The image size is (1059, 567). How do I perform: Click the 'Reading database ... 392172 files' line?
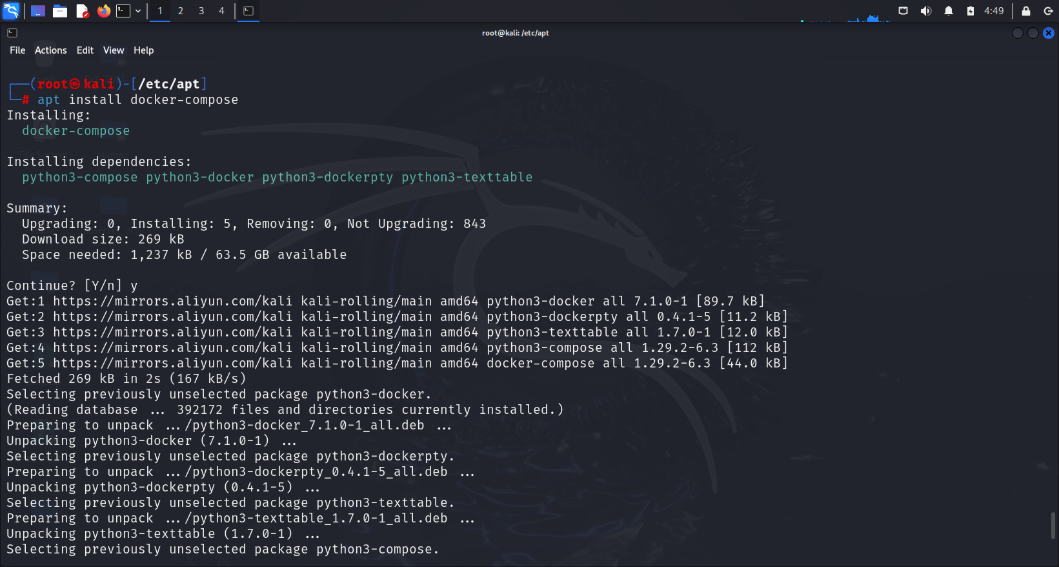point(285,410)
